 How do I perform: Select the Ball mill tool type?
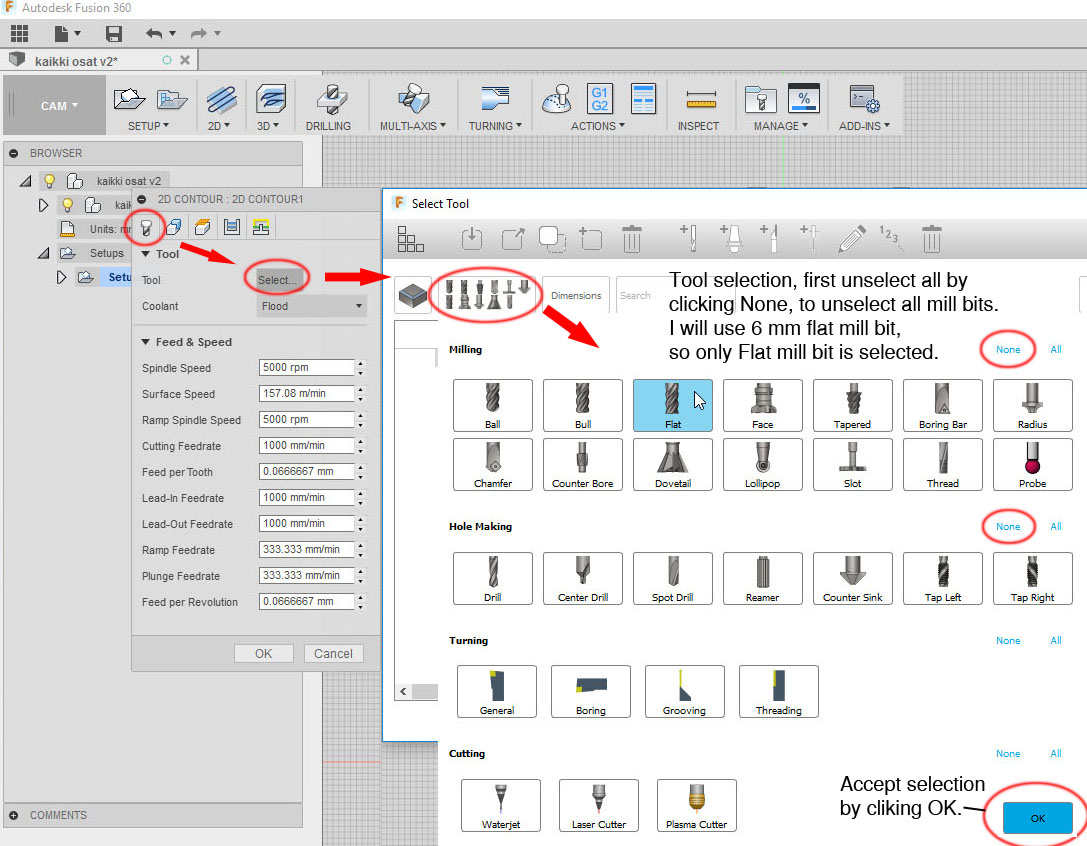[x=492, y=406]
